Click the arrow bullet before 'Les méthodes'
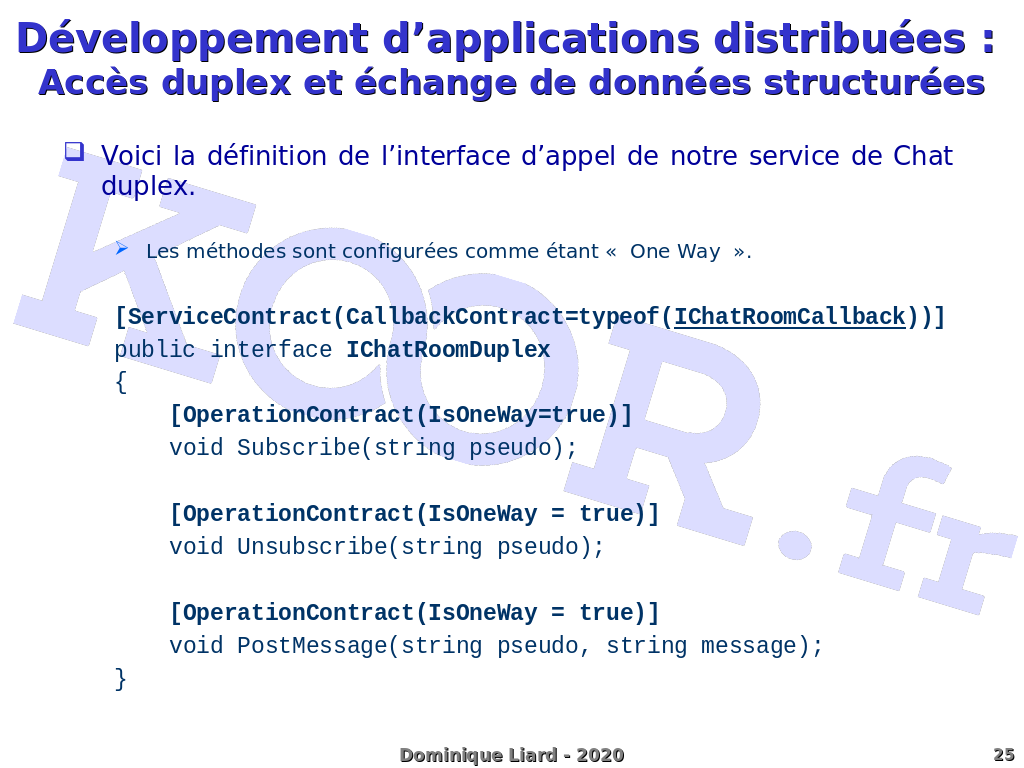Image resolution: width=1024 pixels, height=768 pixels. point(121,248)
